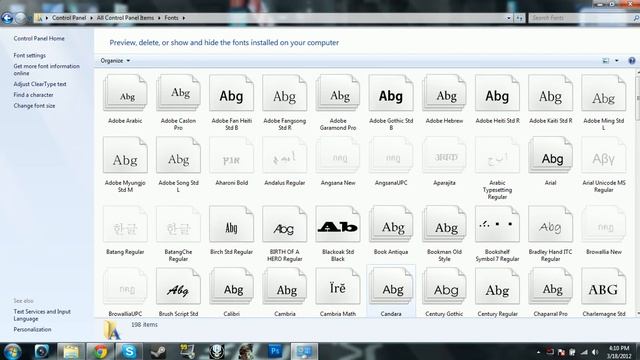640x360 pixels.
Task: Select the Angsana New font icon
Action: pyautogui.click(x=338, y=155)
